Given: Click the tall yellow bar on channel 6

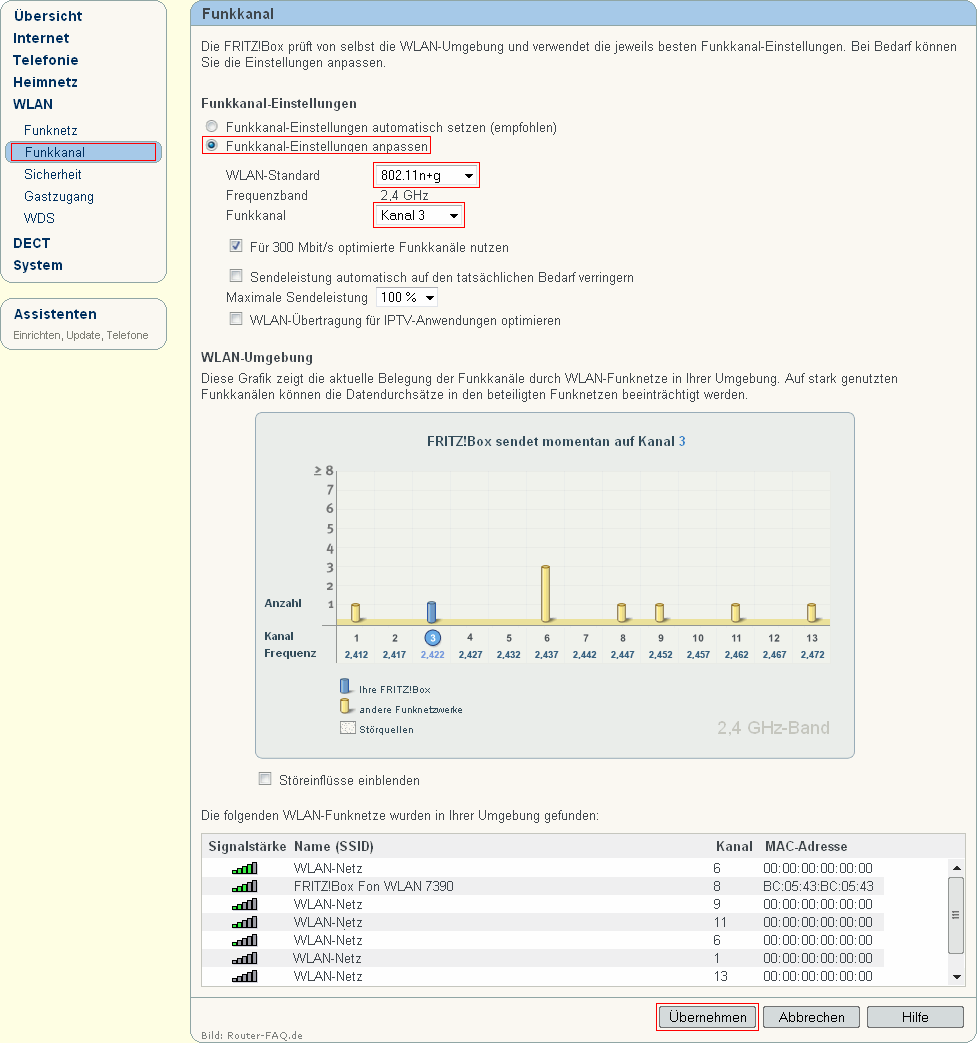Looking at the screenshot, I should coord(545,594).
